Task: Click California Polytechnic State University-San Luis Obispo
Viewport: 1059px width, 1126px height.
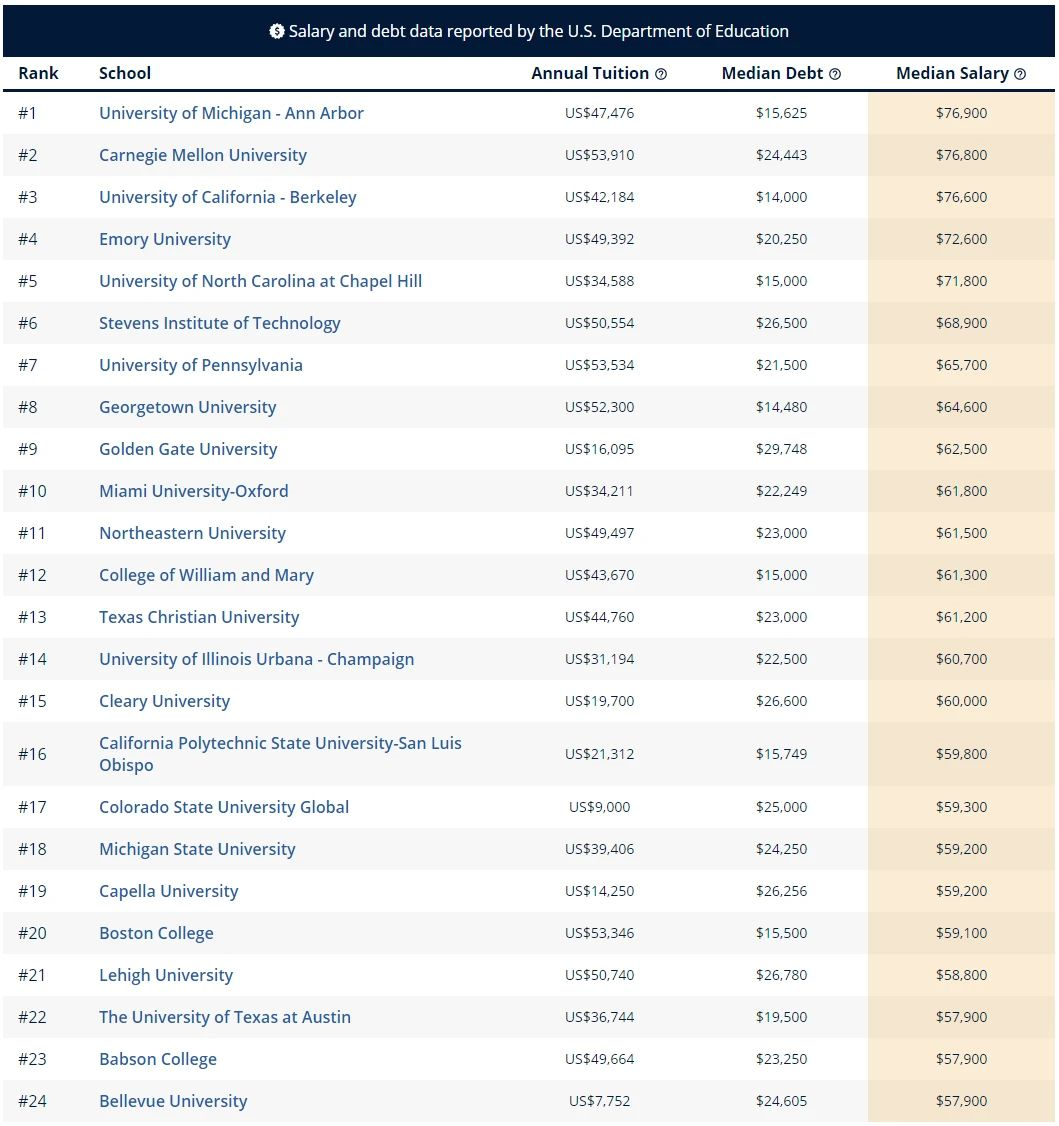Action: click(280, 754)
